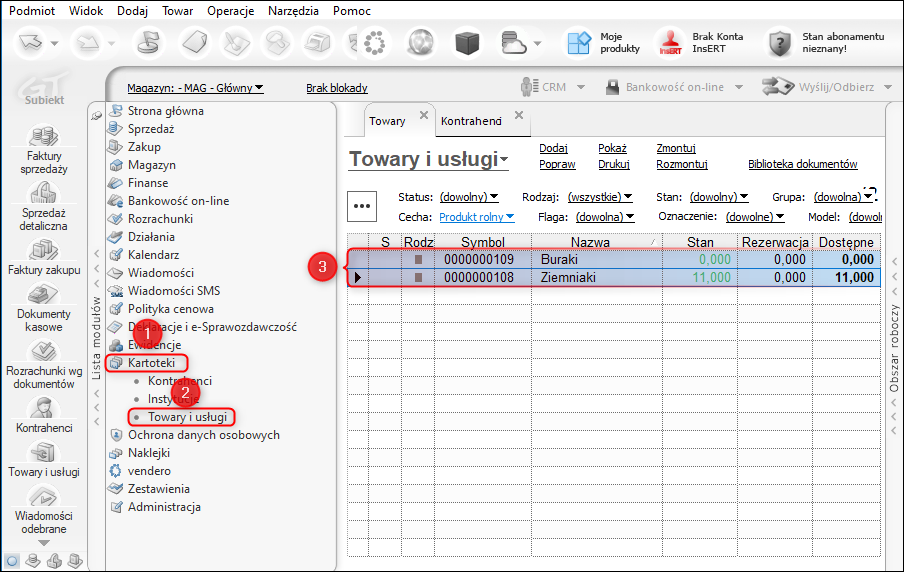Open the Grupa dowolna dropdown
Screen dimensions: 904x572
pos(843,197)
